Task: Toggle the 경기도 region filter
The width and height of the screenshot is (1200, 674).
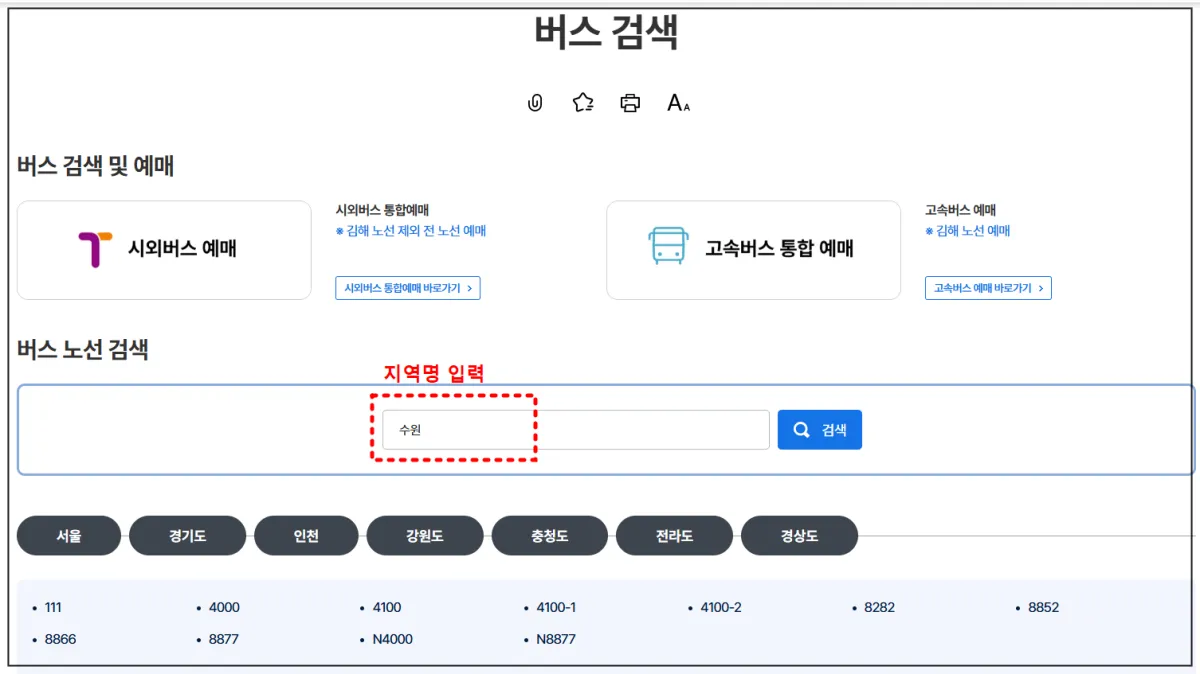Action: click(x=187, y=535)
